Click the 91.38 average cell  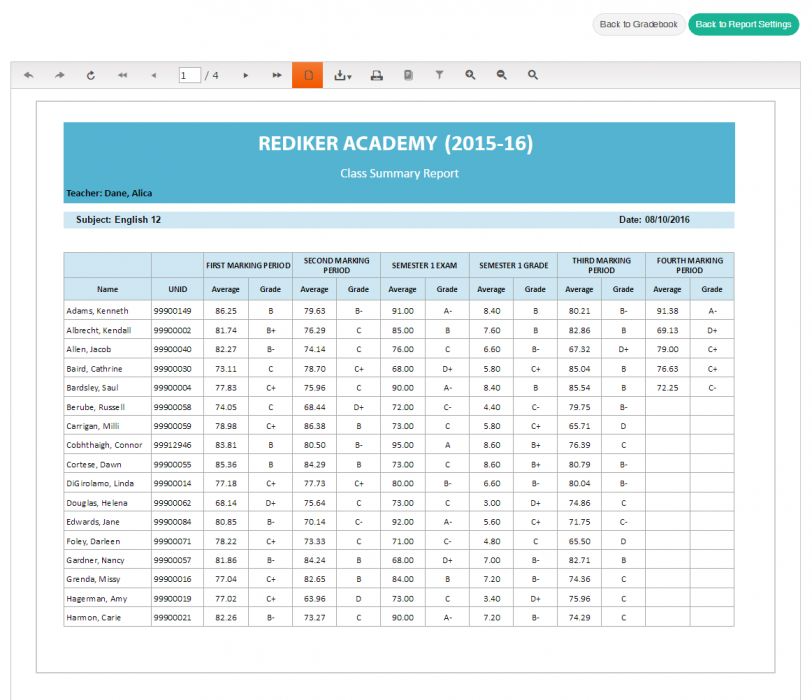click(x=668, y=311)
